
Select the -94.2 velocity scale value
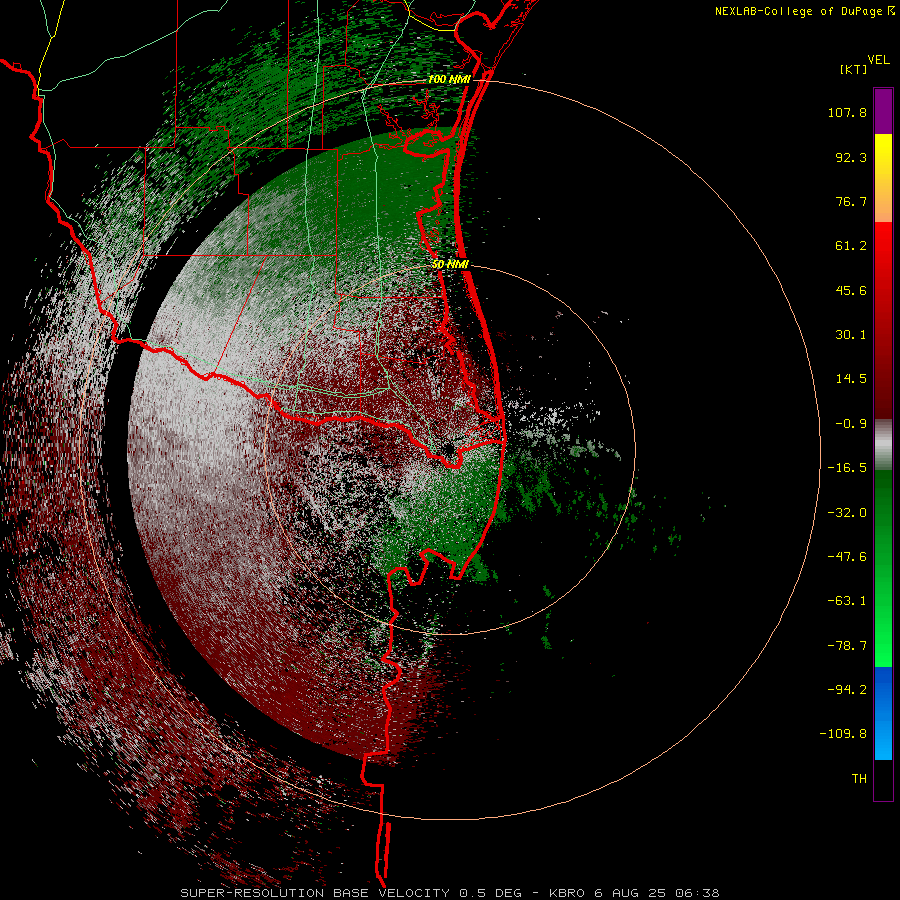tap(847, 689)
